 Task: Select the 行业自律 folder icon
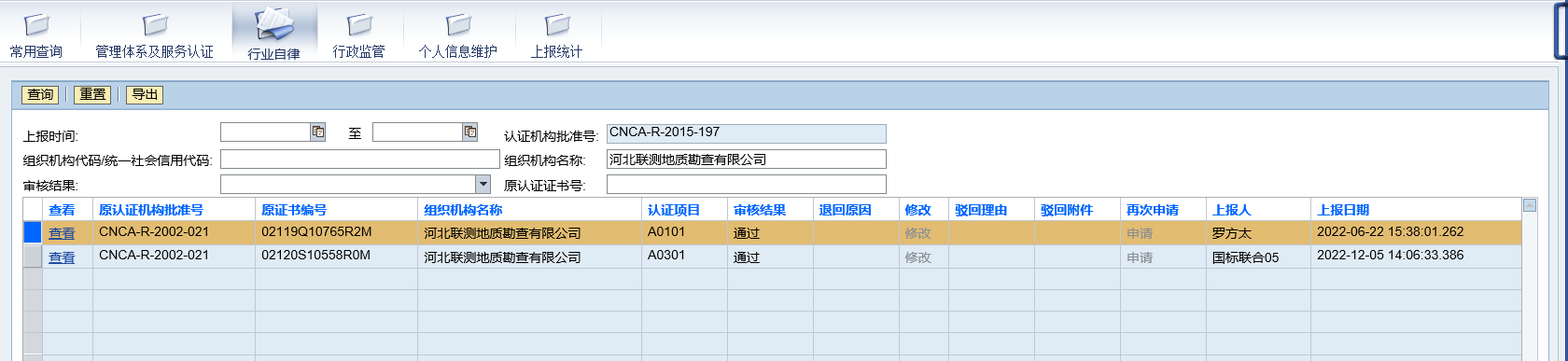(x=274, y=23)
